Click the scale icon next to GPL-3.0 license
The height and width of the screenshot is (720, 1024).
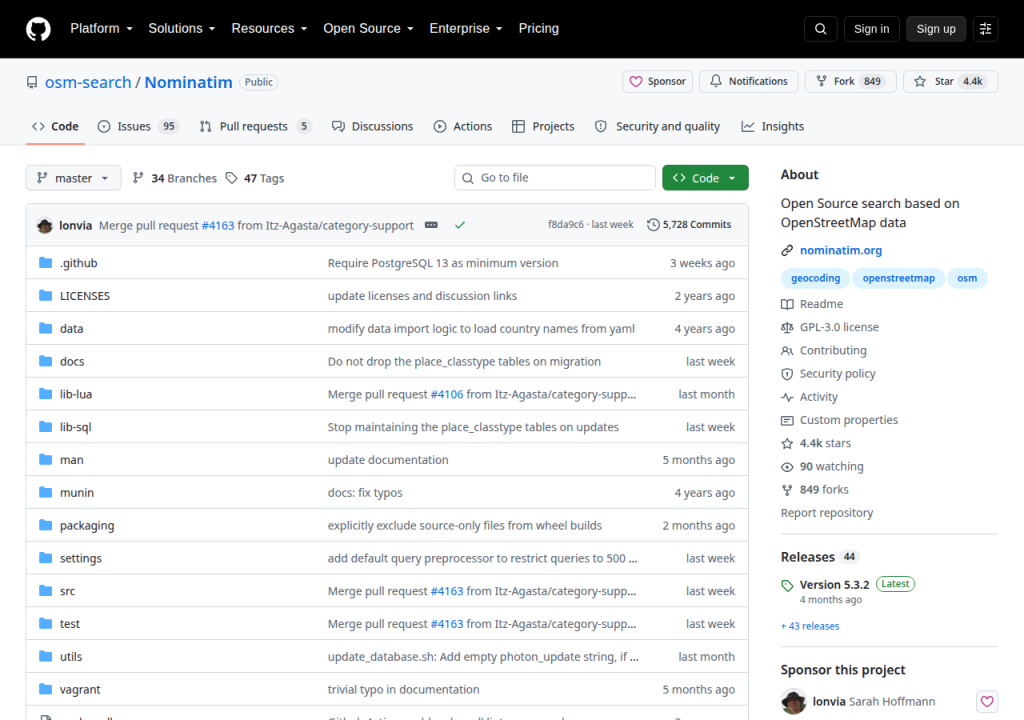(x=787, y=327)
